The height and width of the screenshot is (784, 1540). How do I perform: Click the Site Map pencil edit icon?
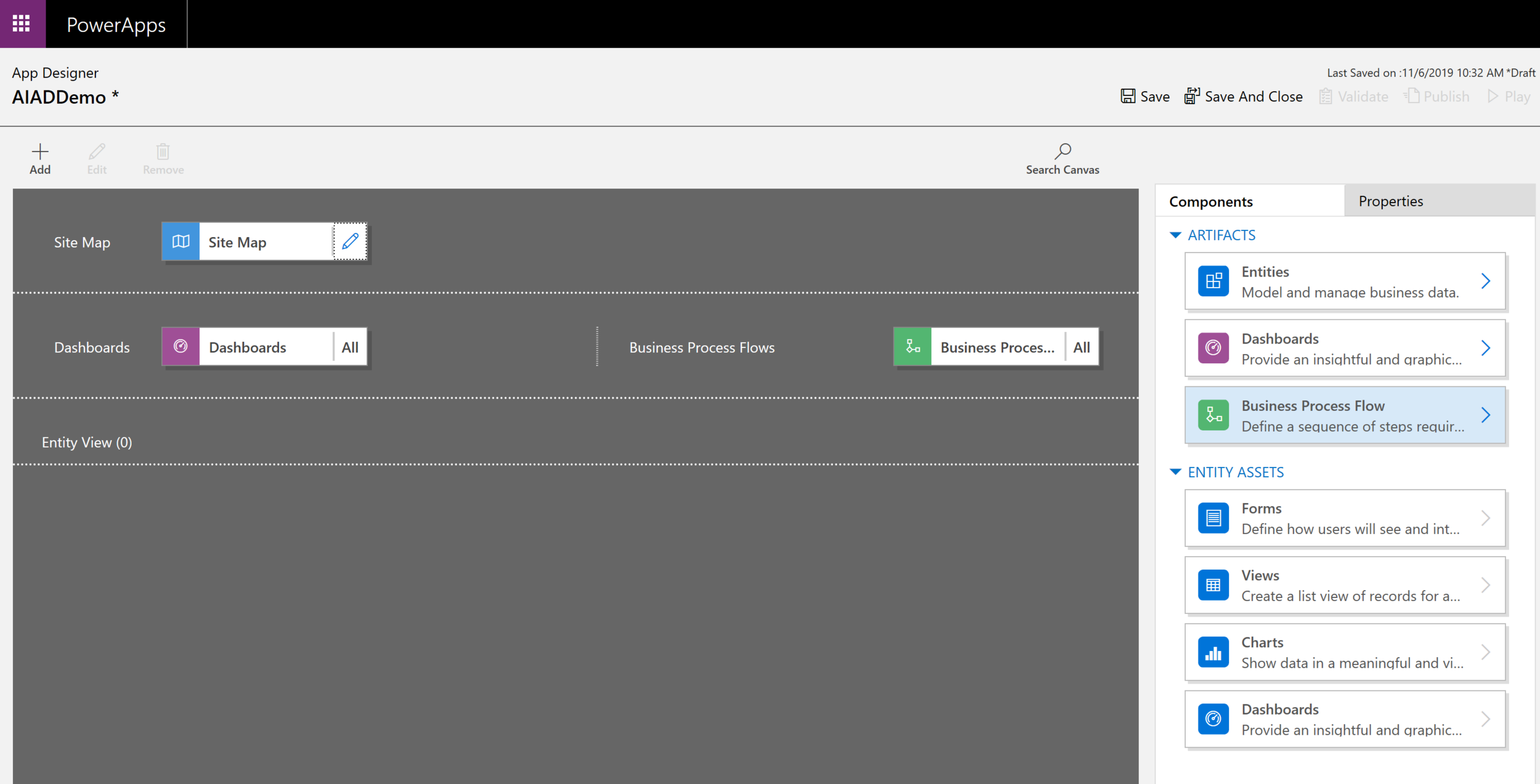(x=350, y=241)
